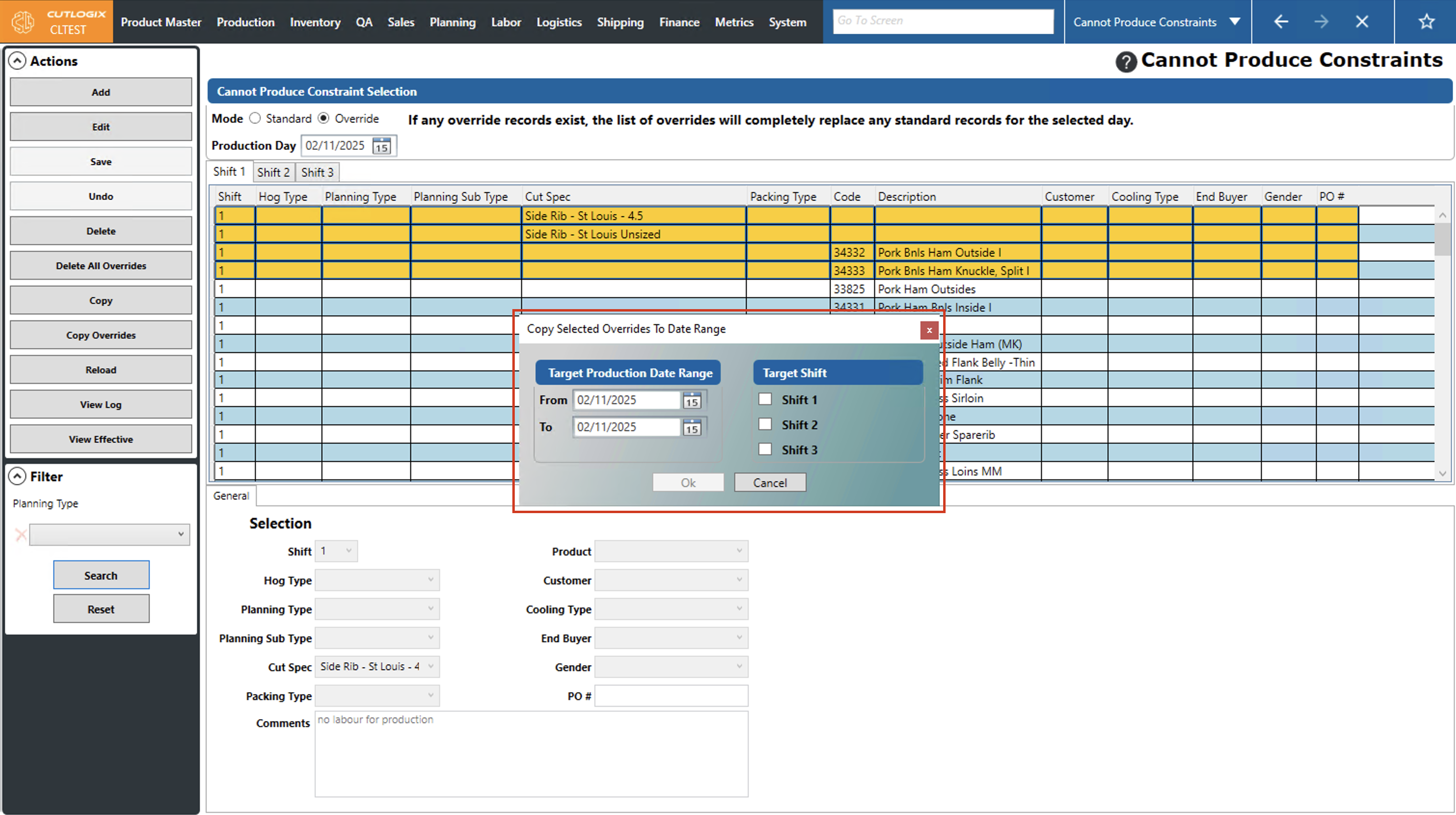Viewport: 1456px width, 815px height.
Task: Check the Shift 1 target checkbox
Action: (x=765, y=400)
